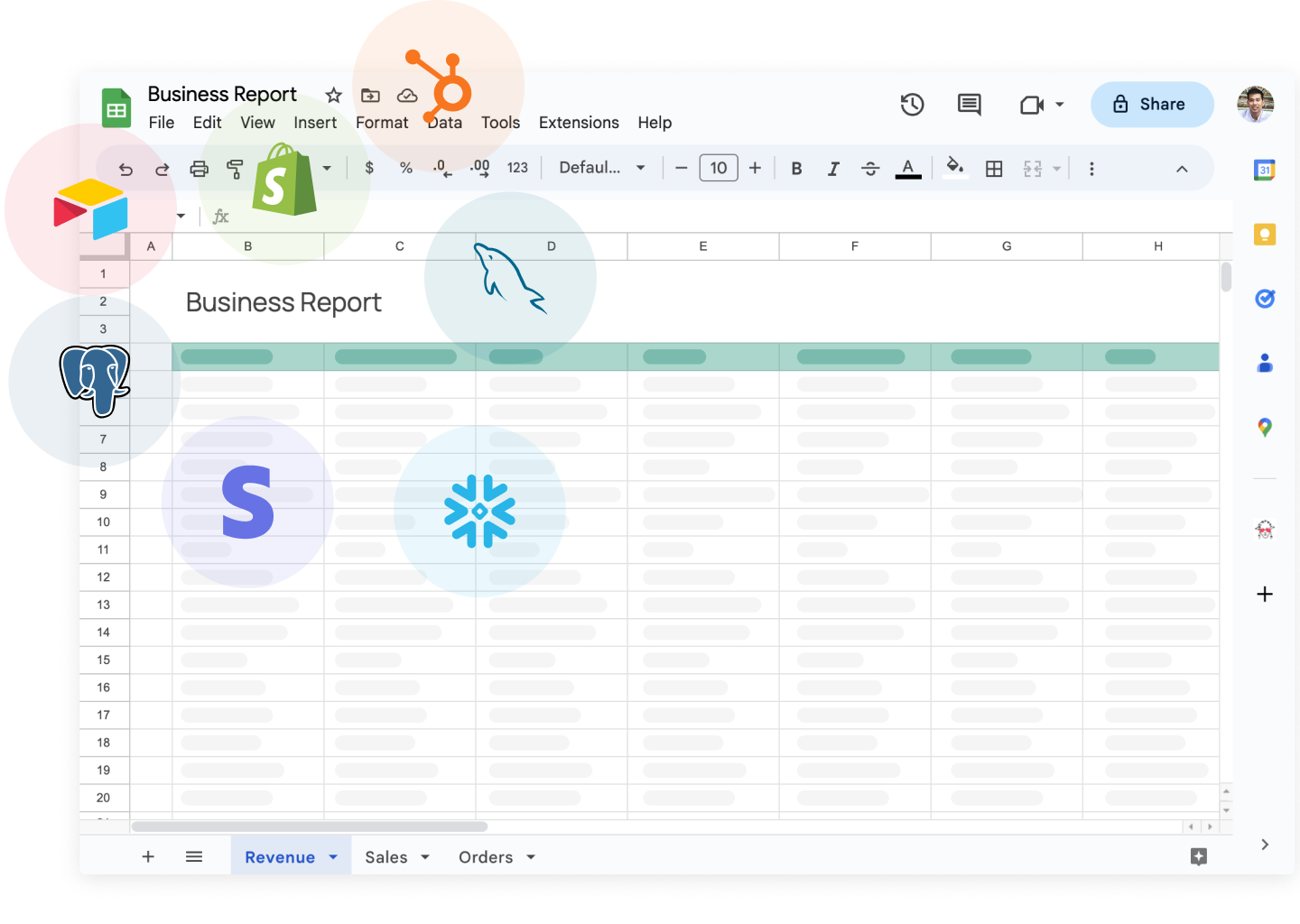Click the font size field showing 10
Image resolution: width=1300 pixels, height=924 pixels.
(719, 168)
